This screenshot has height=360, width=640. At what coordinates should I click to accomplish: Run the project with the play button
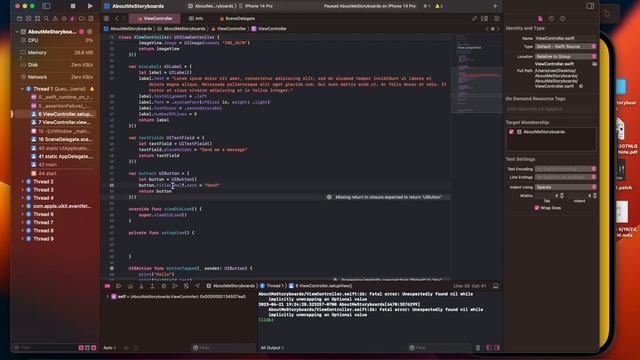[90, 6]
